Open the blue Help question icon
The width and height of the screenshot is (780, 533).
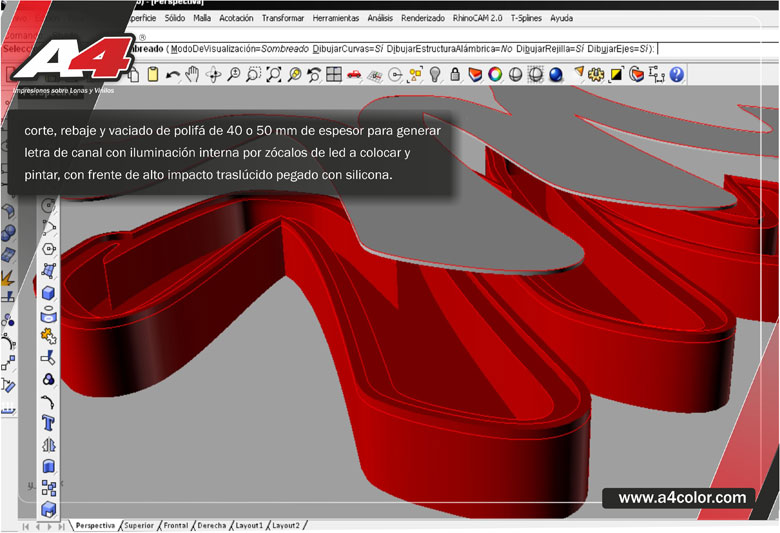coord(677,74)
